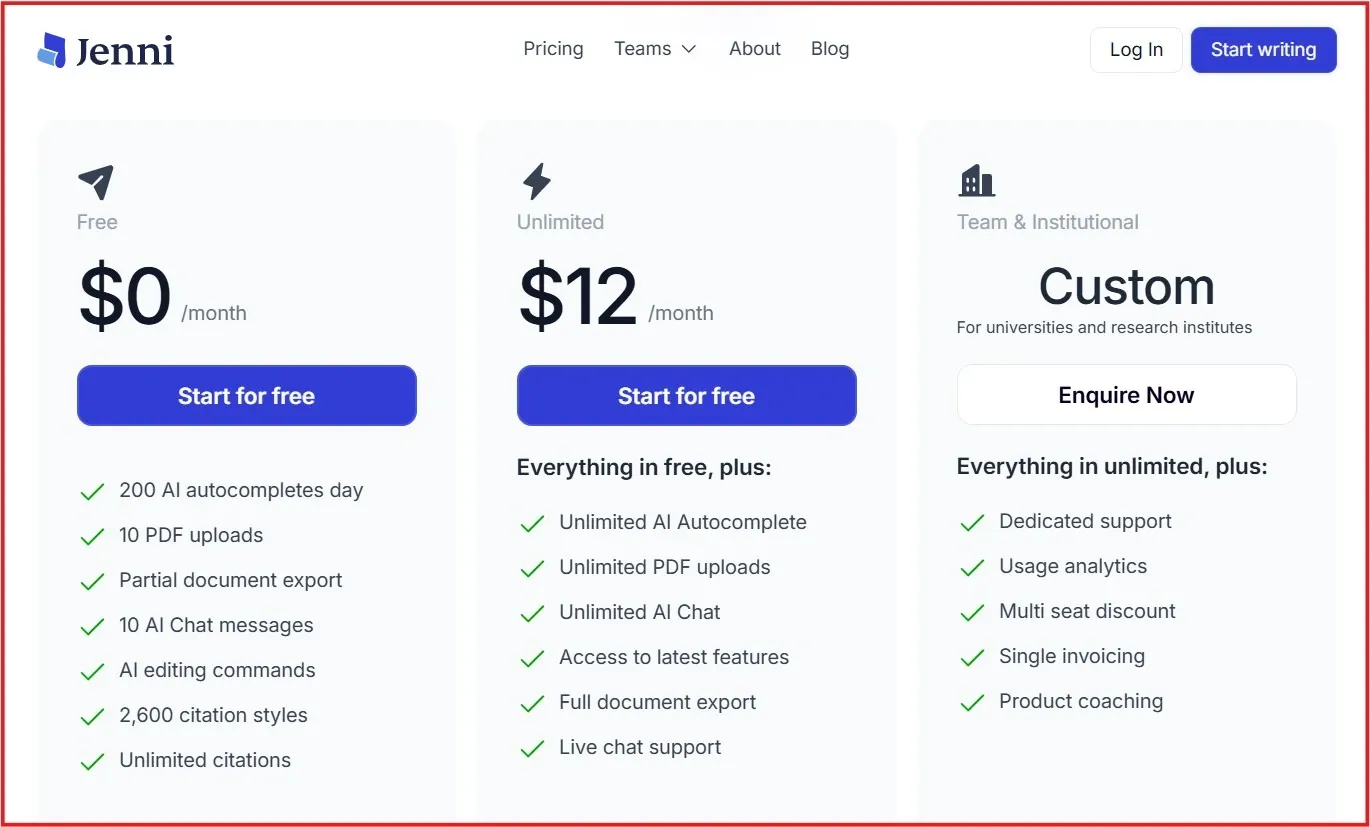This screenshot has width=1370, height=827.
Task: Click the Jenni logo icon
Action: (x=52, y=50)
